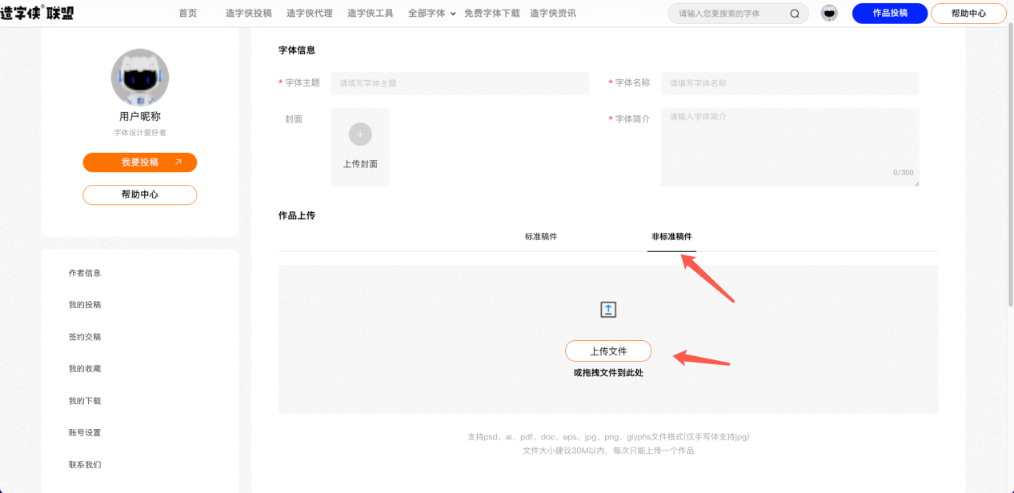Focus the 字体名称 input field
The width and height of the screenshot is (1014, 493).
(x=790, y=84)
